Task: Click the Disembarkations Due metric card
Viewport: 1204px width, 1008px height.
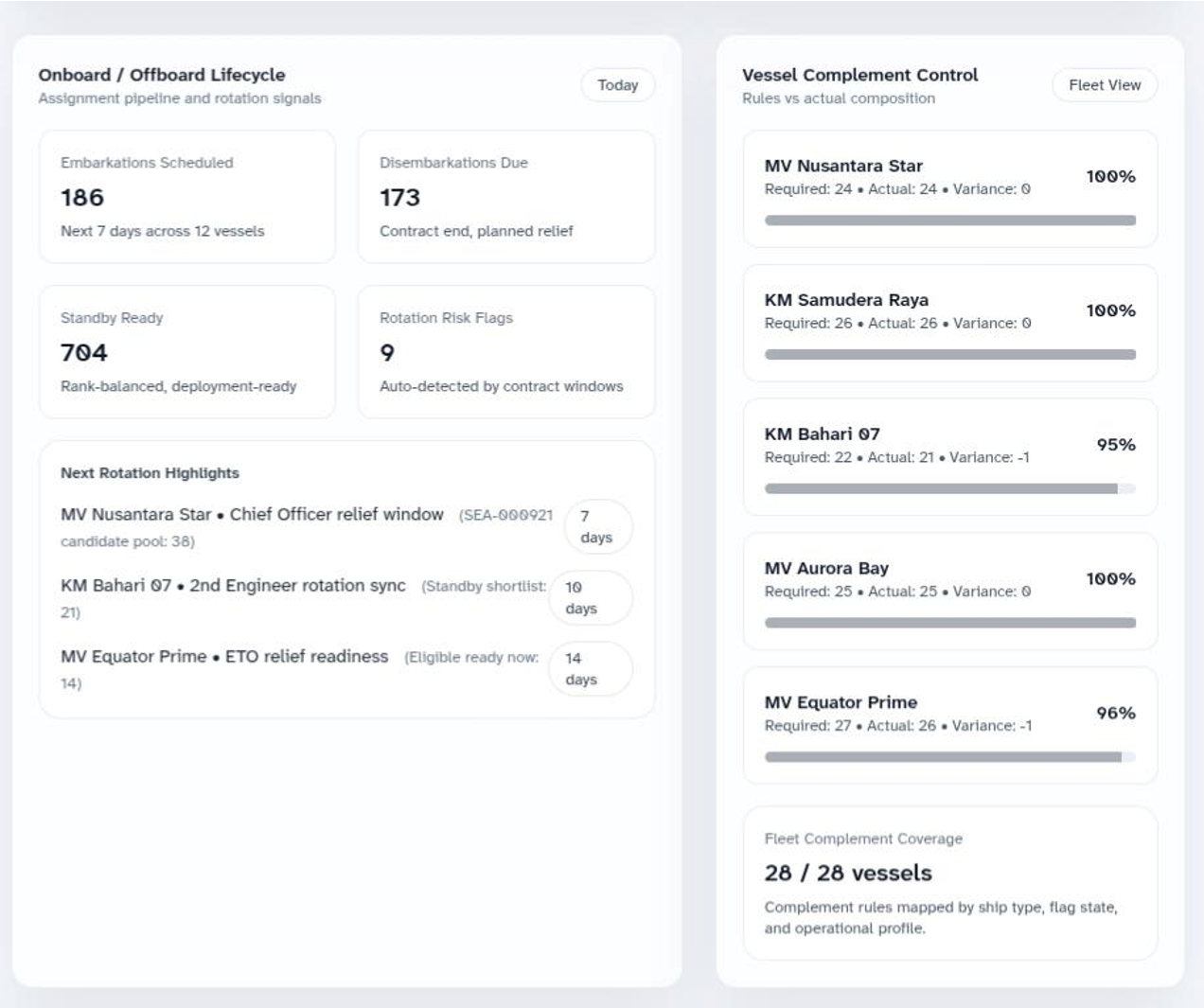Action: (506, 195)
